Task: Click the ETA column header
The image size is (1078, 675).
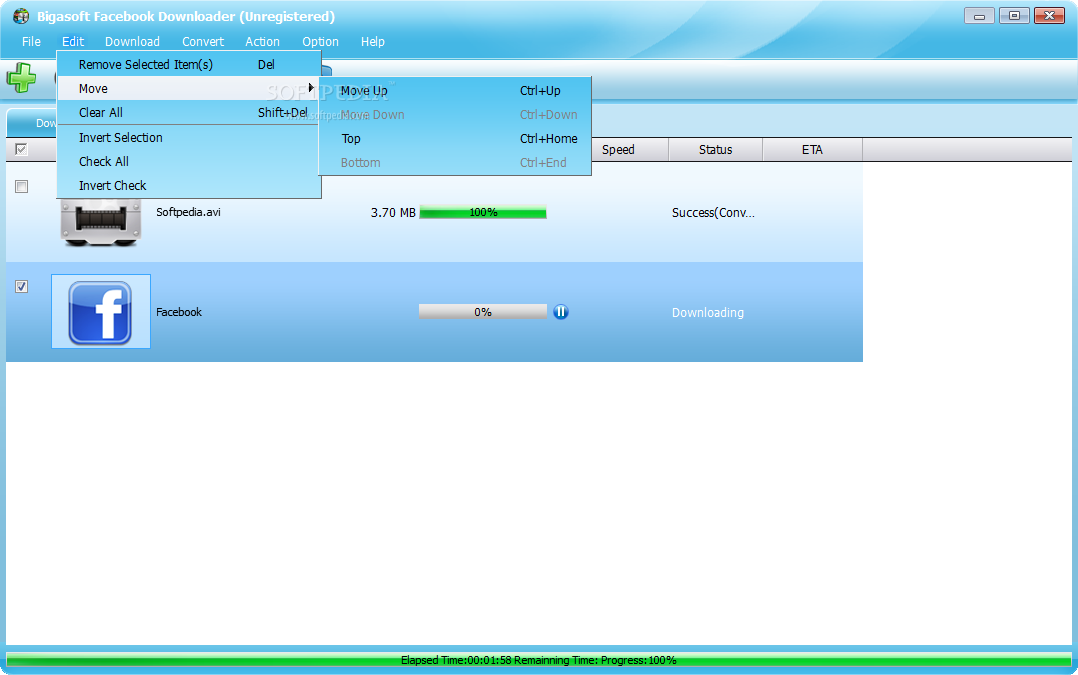Action: pyautogui.click(x=813, y=149)
